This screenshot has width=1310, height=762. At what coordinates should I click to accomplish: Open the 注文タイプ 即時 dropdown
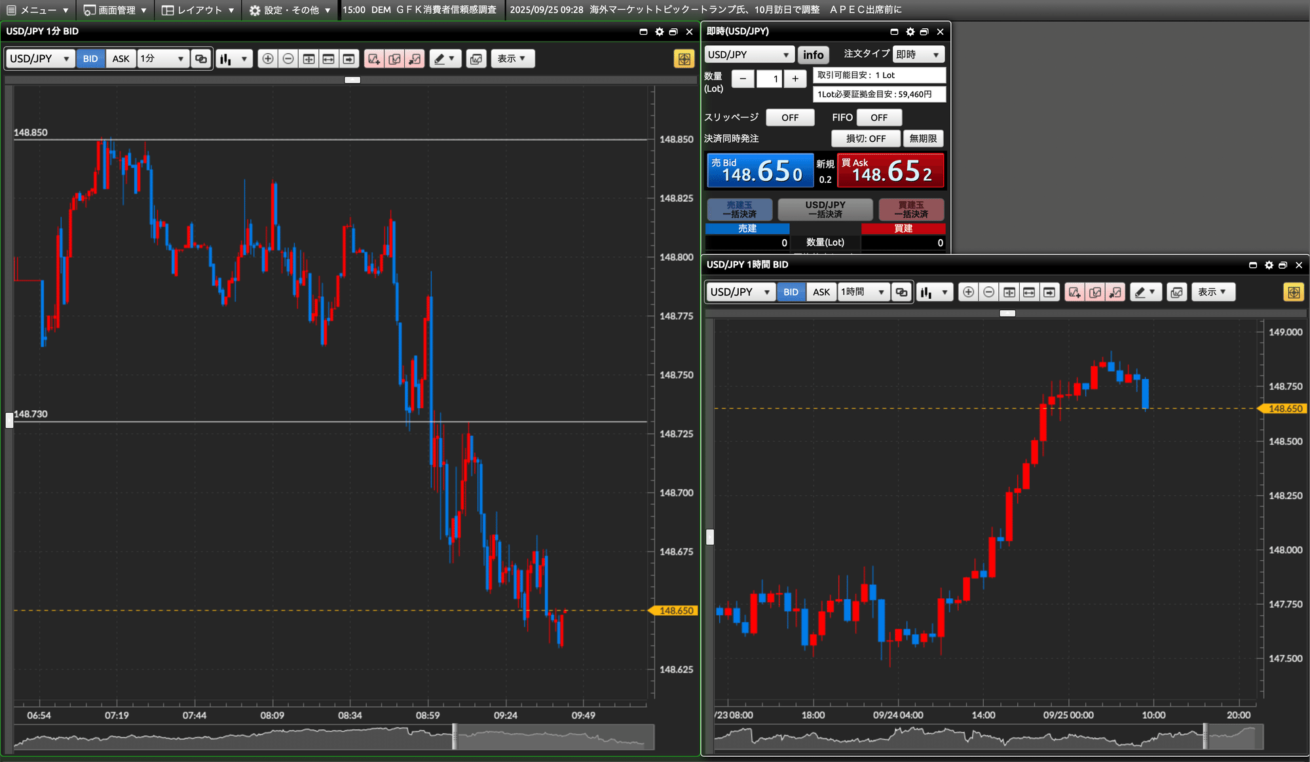click(918, 55)
